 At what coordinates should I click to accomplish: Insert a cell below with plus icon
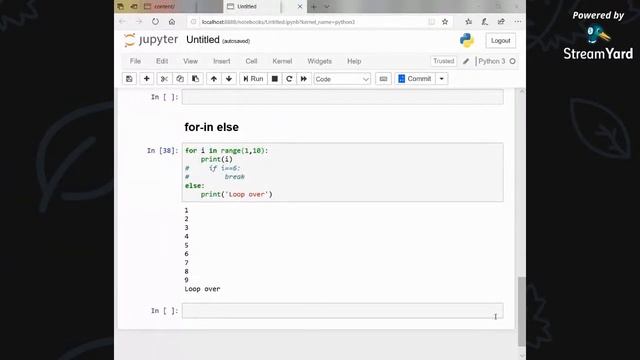tap(147, 79)
